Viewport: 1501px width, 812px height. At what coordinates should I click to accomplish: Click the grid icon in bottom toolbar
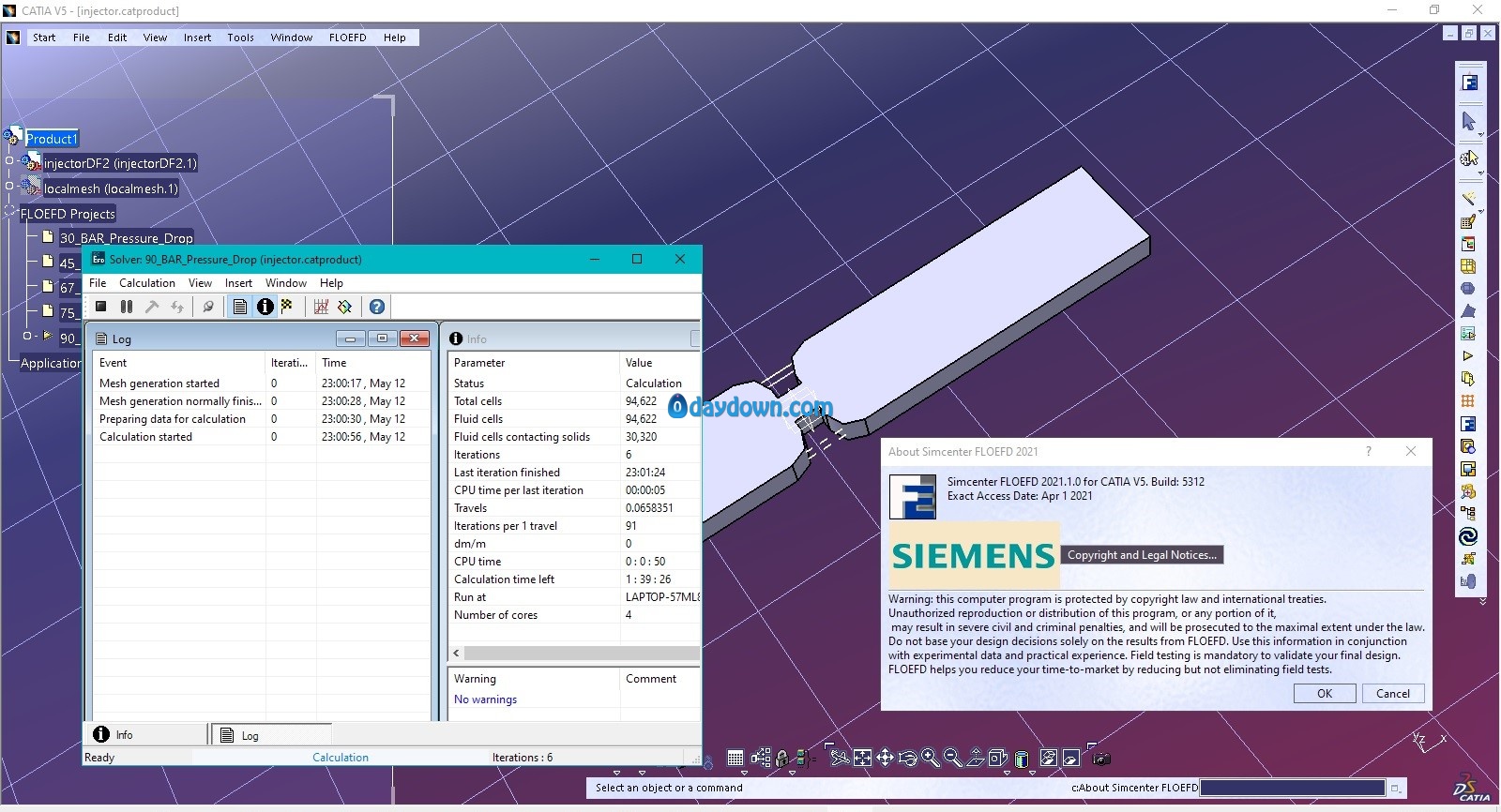point(735,758)
